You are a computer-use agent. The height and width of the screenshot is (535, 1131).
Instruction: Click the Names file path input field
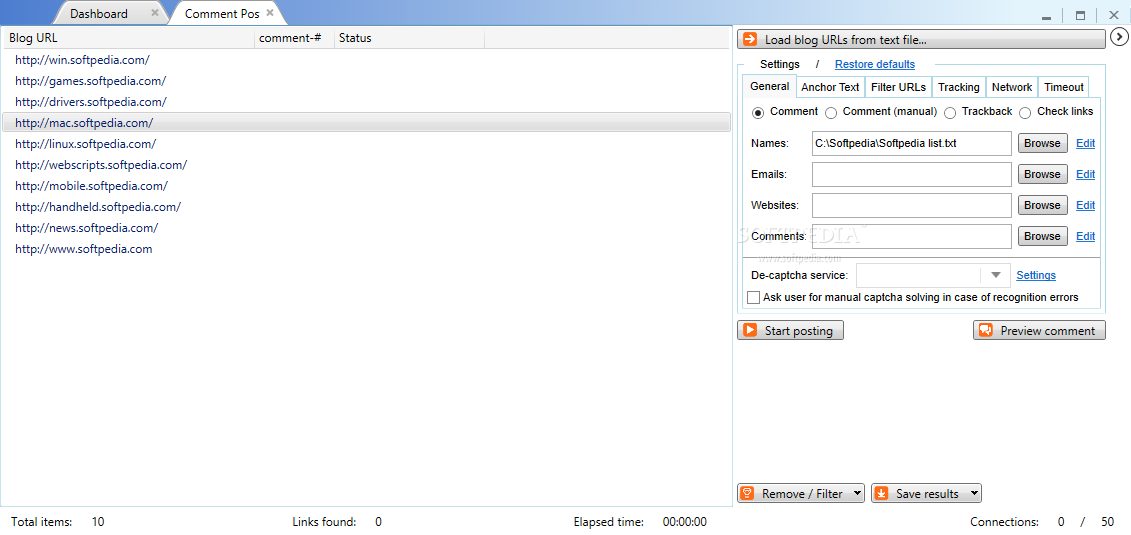(912, 143)
